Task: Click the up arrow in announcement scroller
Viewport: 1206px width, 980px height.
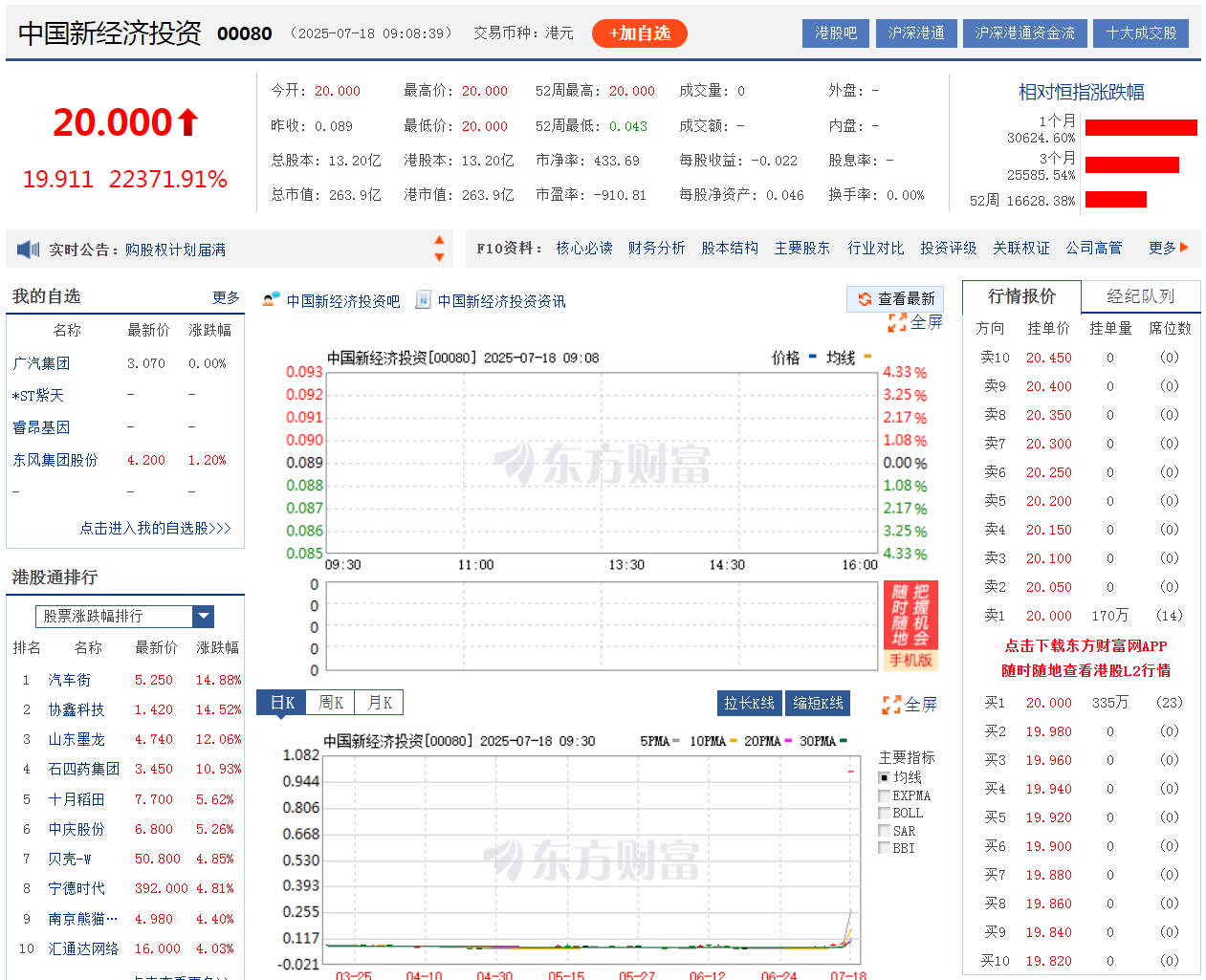Action: 439,241
